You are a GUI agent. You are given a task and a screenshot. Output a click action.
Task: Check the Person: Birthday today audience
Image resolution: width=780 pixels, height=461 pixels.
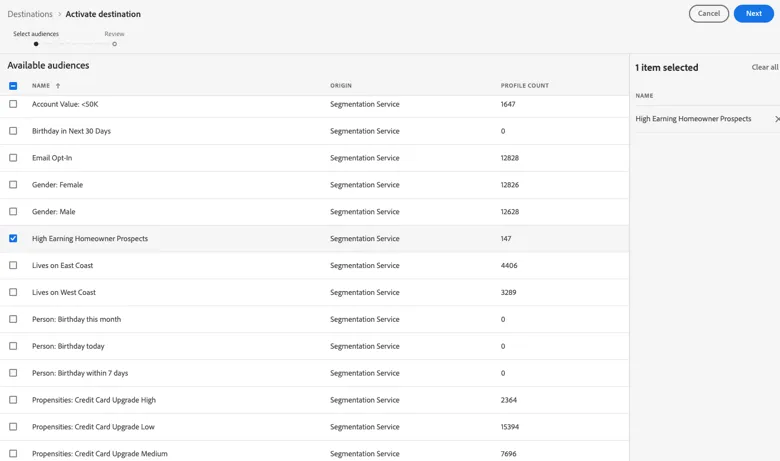click(x=13, y=346)
